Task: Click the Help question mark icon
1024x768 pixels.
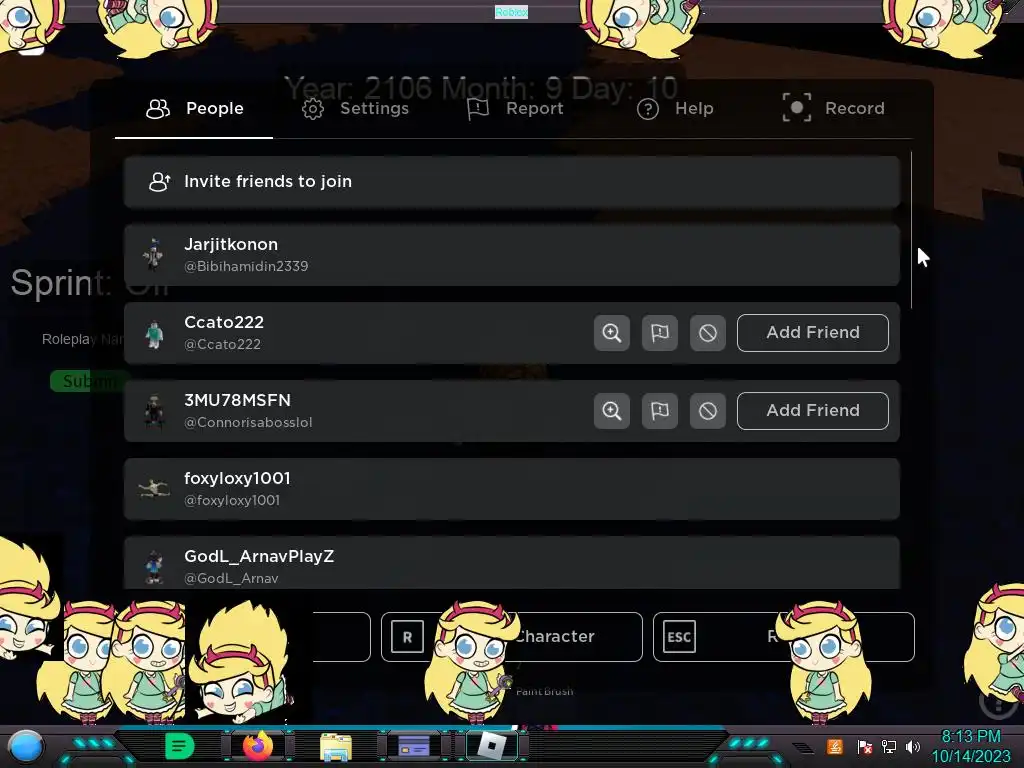Action: pos(648,109)
